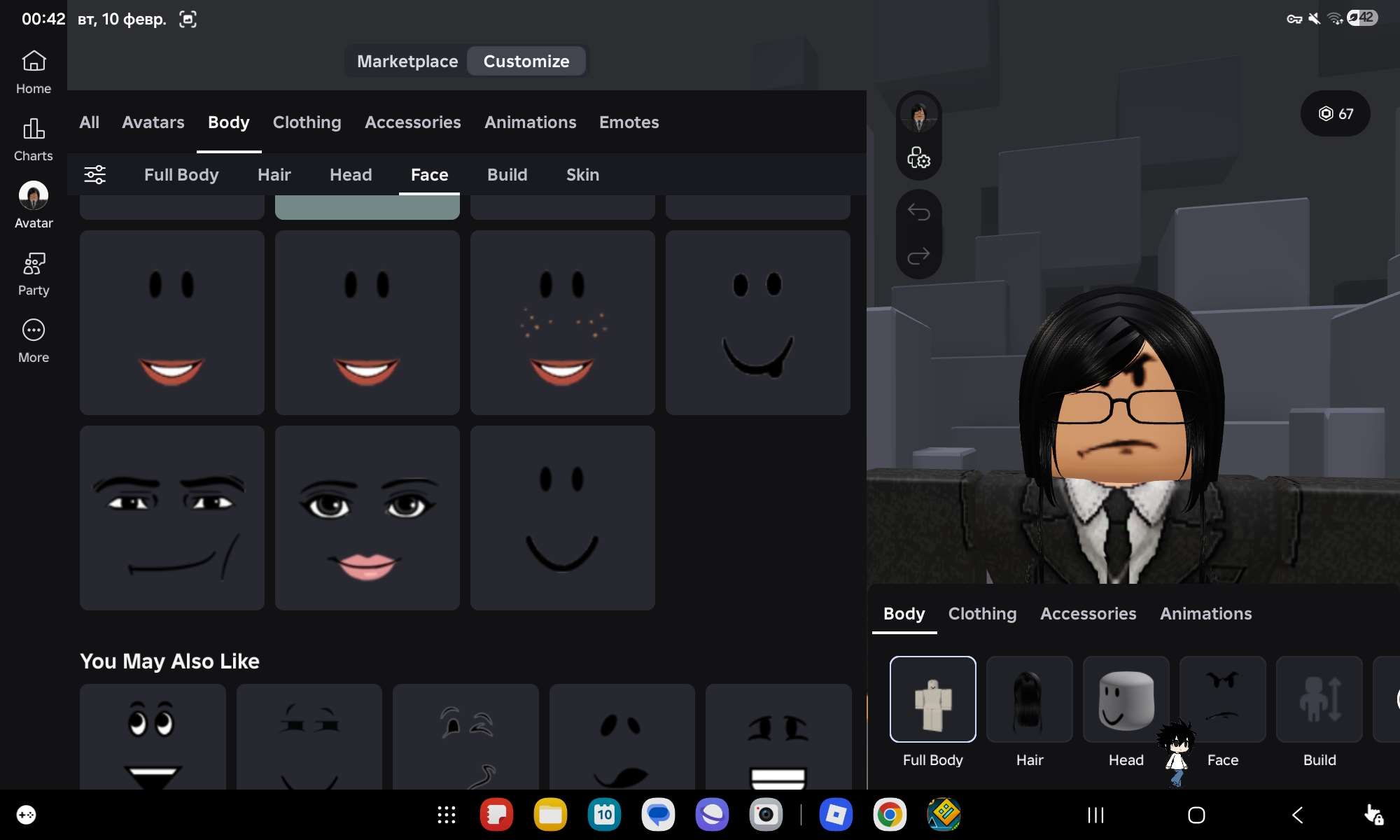Viewport: 1400px width, 840px height.
Task: Check the Robux balance button
Action: [1335, 114]
